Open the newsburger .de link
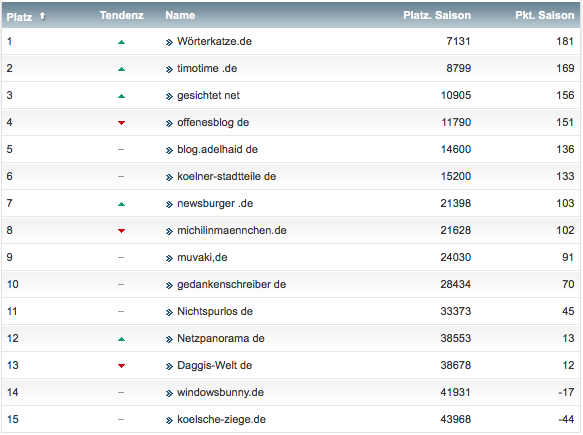This screenshot has height=435, width=583. tap(215, 203)
